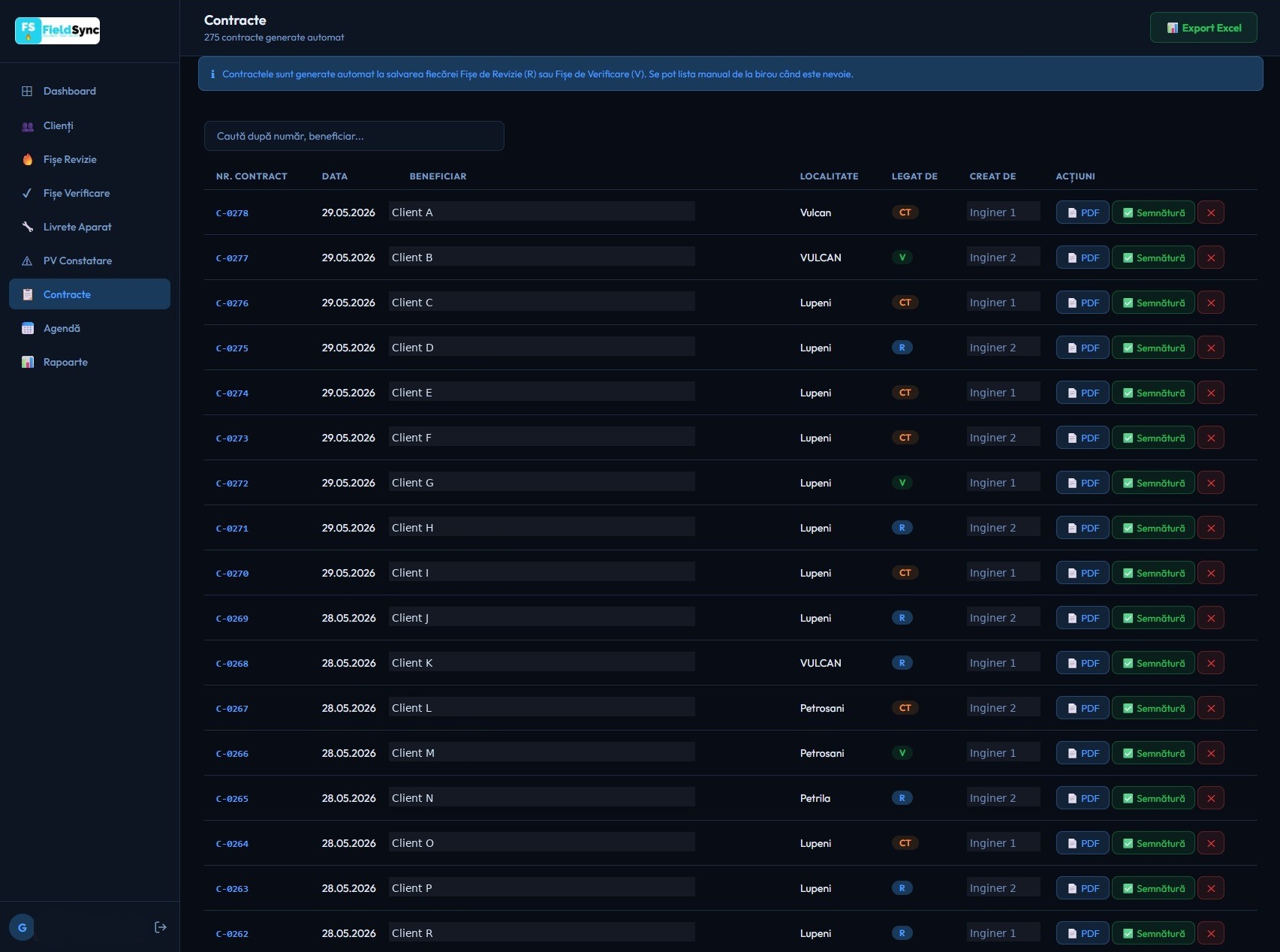Image resolution: width=1280 pixels, height=952 pixels.
Task: Open Livrete Aparat section
Action: (89, 227)
